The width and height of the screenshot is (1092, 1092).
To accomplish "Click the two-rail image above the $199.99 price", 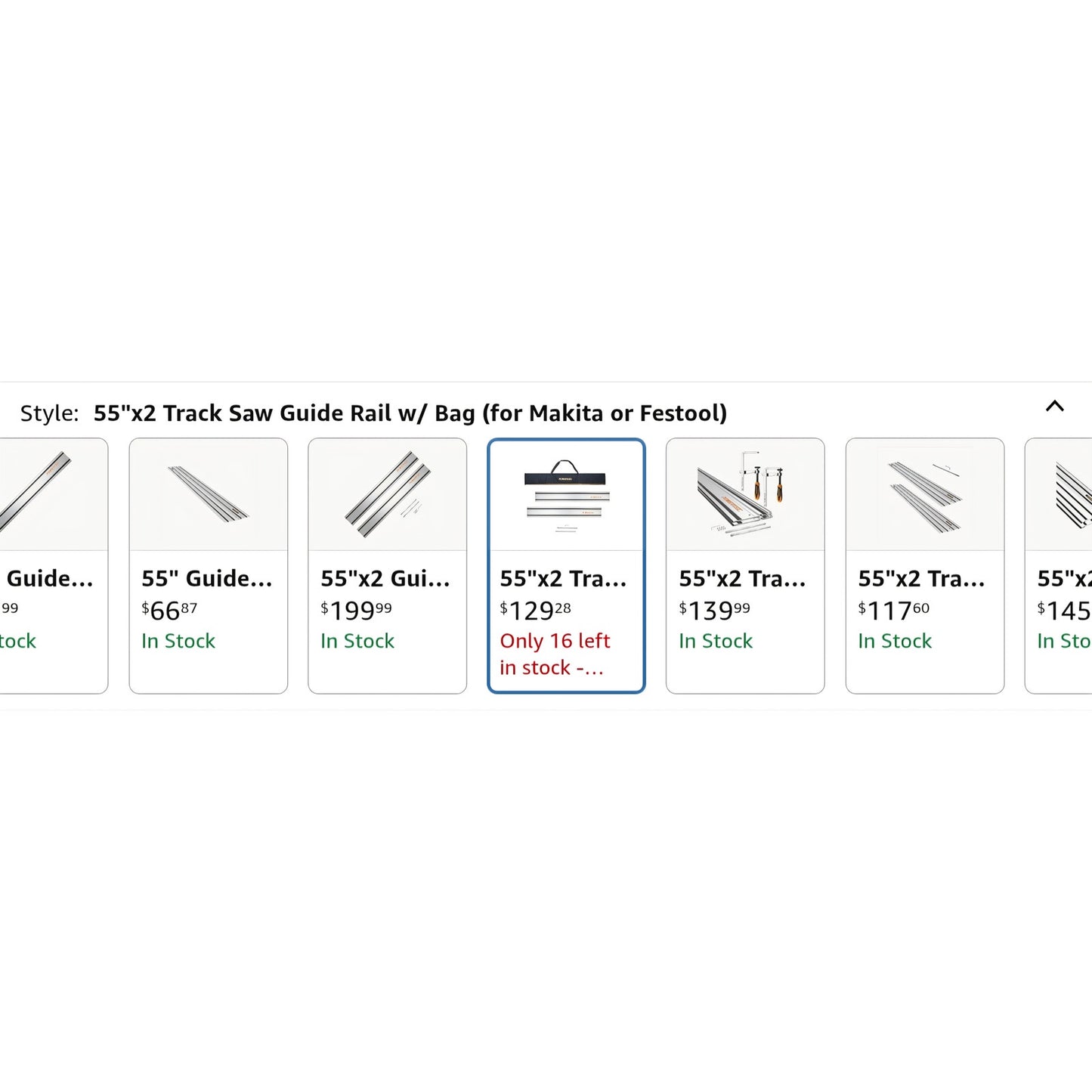I will click(x=387, y=495).
